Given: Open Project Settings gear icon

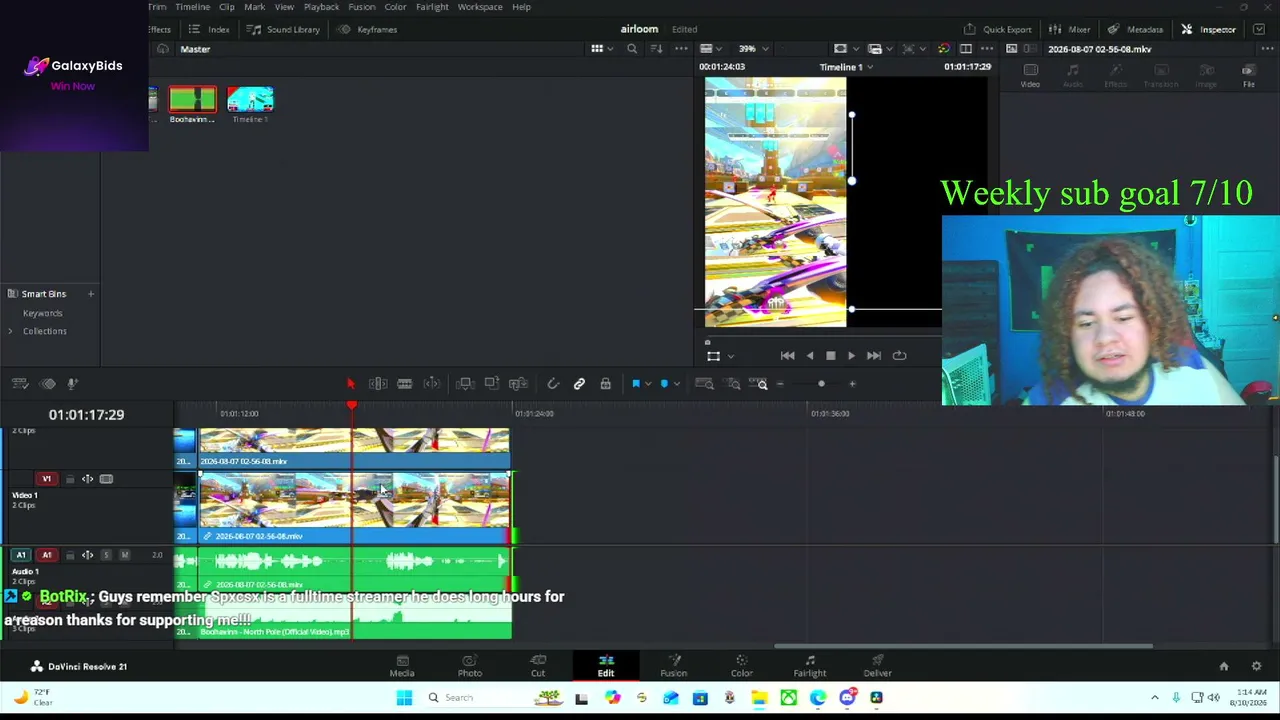Looking at the screenshot, I should coord(1256,666).
